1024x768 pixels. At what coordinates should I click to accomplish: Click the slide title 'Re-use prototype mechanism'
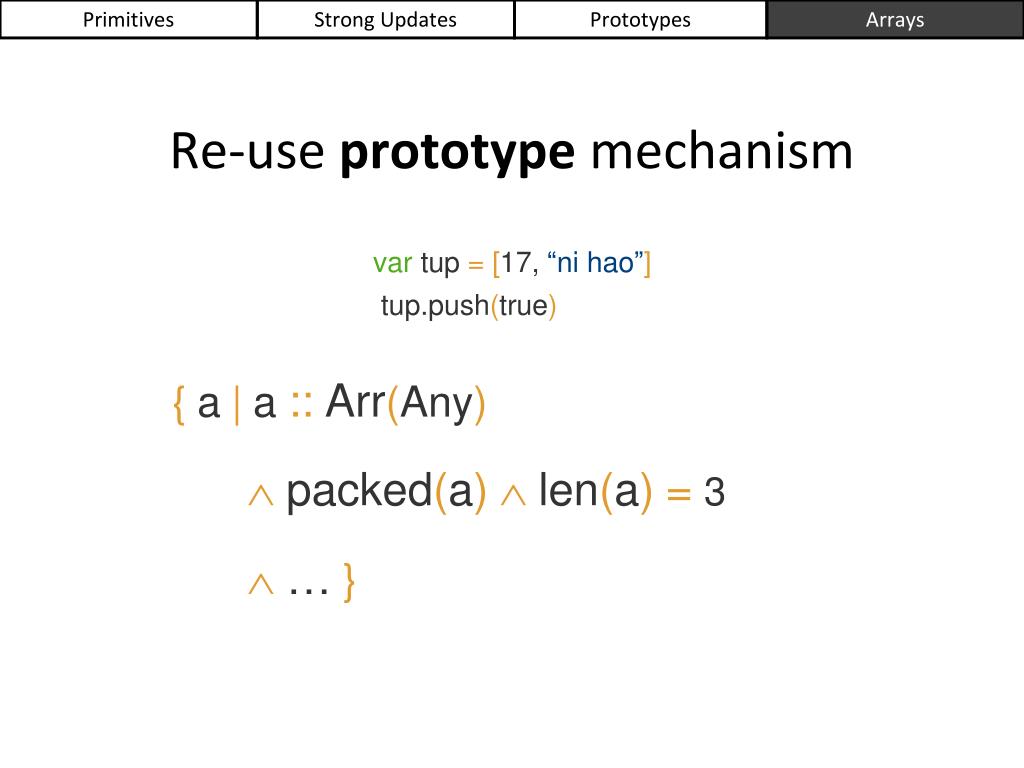[511, 152]
